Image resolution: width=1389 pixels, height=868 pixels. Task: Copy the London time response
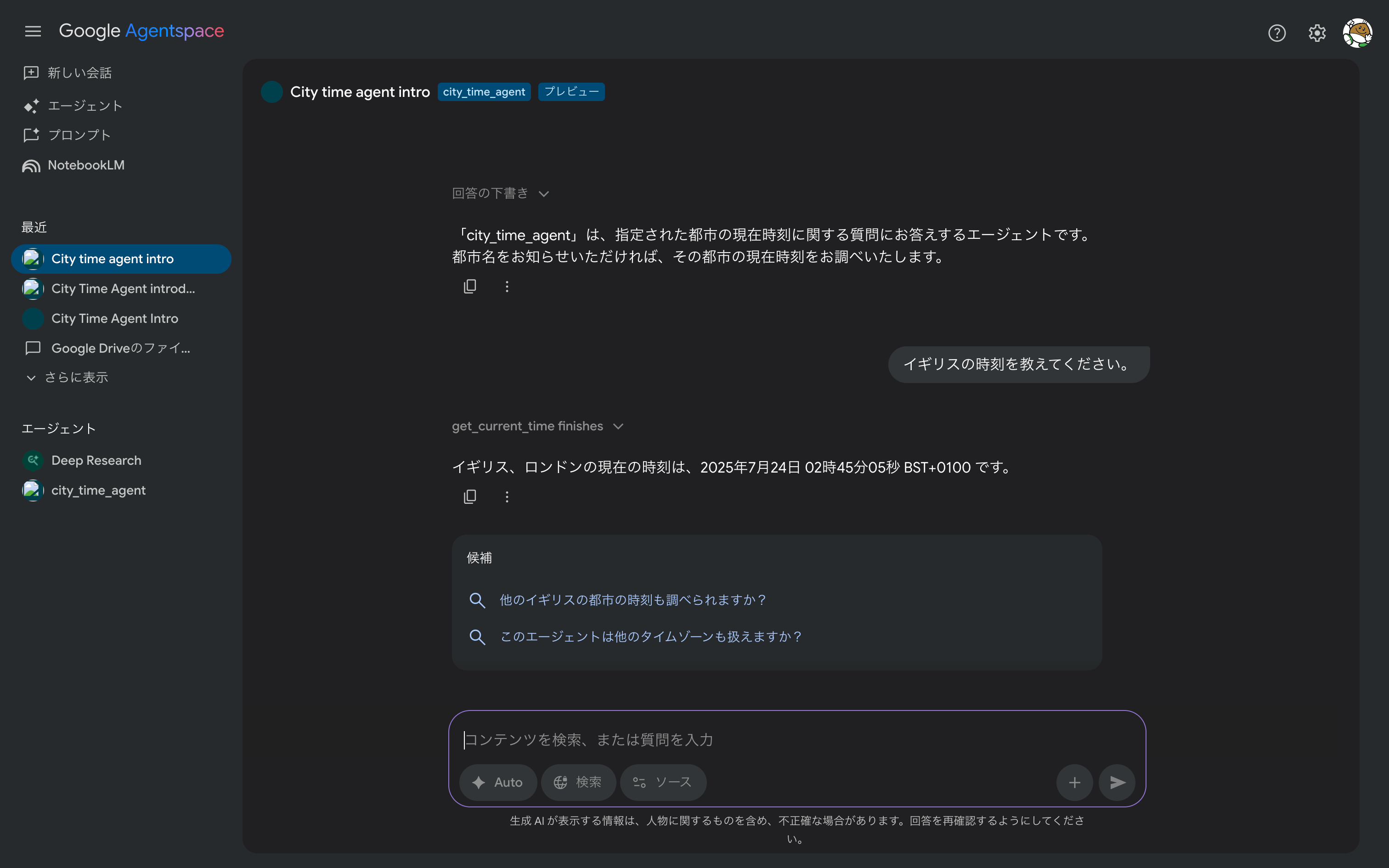(x=470, y=496)
